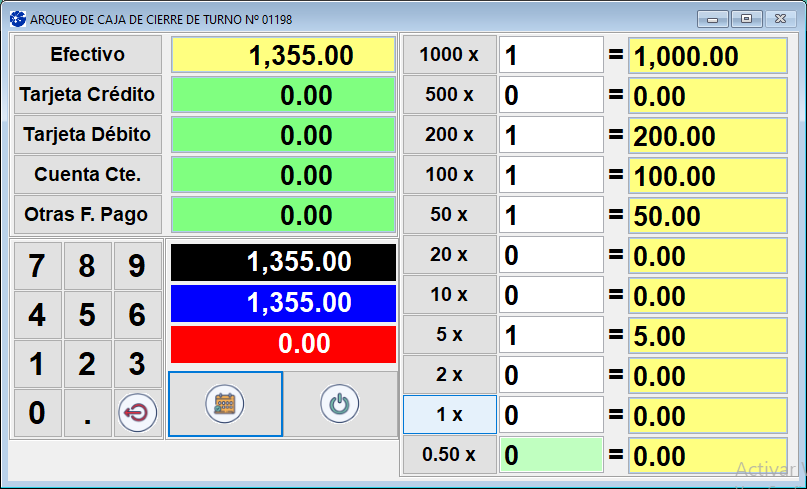Click the 20 x denomination label button
This screenshot has height=489, width=807.
[449, 255]
